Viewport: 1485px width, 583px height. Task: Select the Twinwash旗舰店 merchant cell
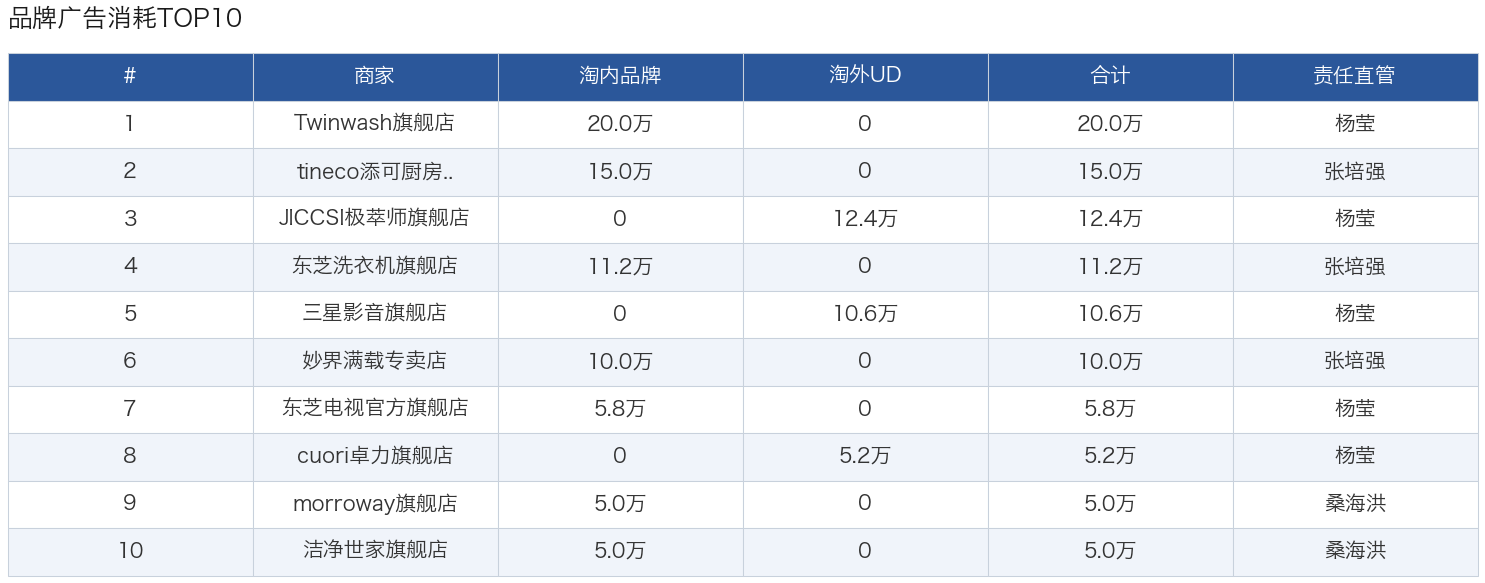(375, 124)
